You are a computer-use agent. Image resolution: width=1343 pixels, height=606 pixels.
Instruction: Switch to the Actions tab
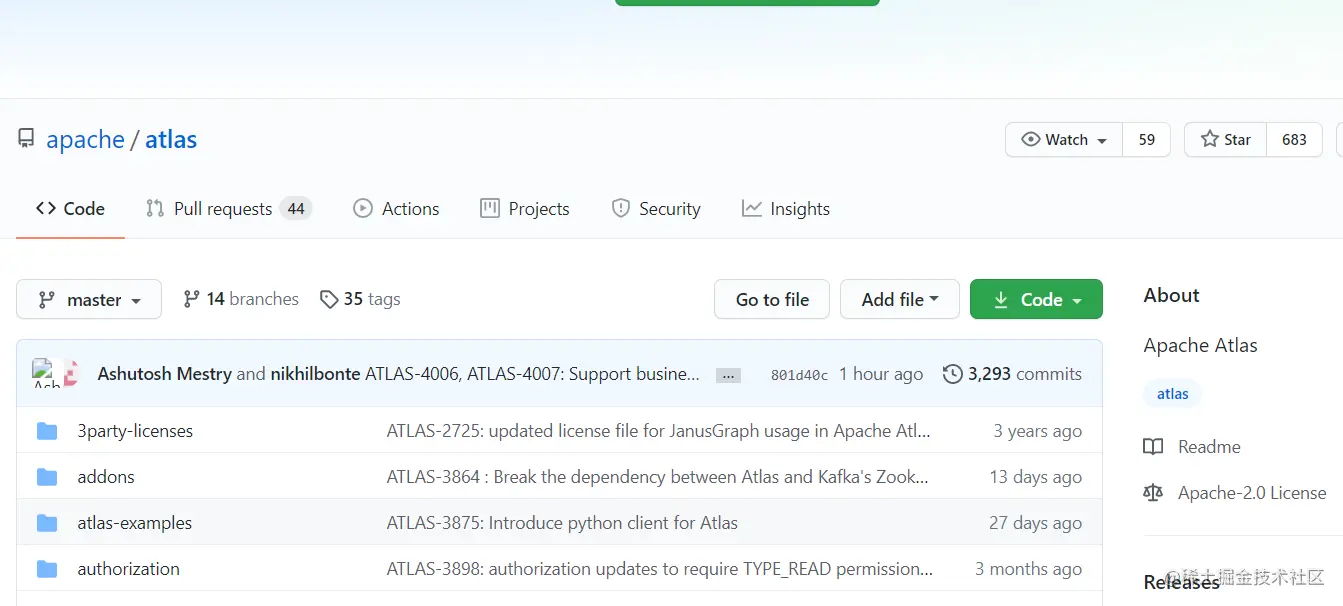396,209
